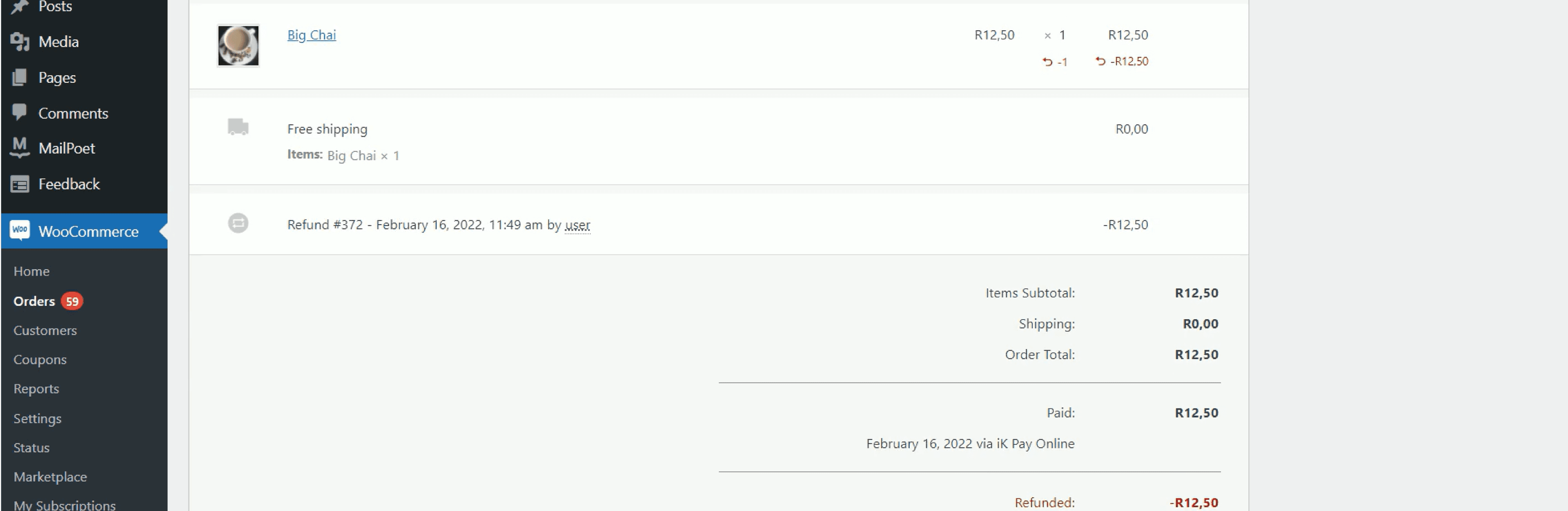Click the MailPoet M icon
The width and height of the screenshot is (1568, 511).
click(x=20, y=148)
